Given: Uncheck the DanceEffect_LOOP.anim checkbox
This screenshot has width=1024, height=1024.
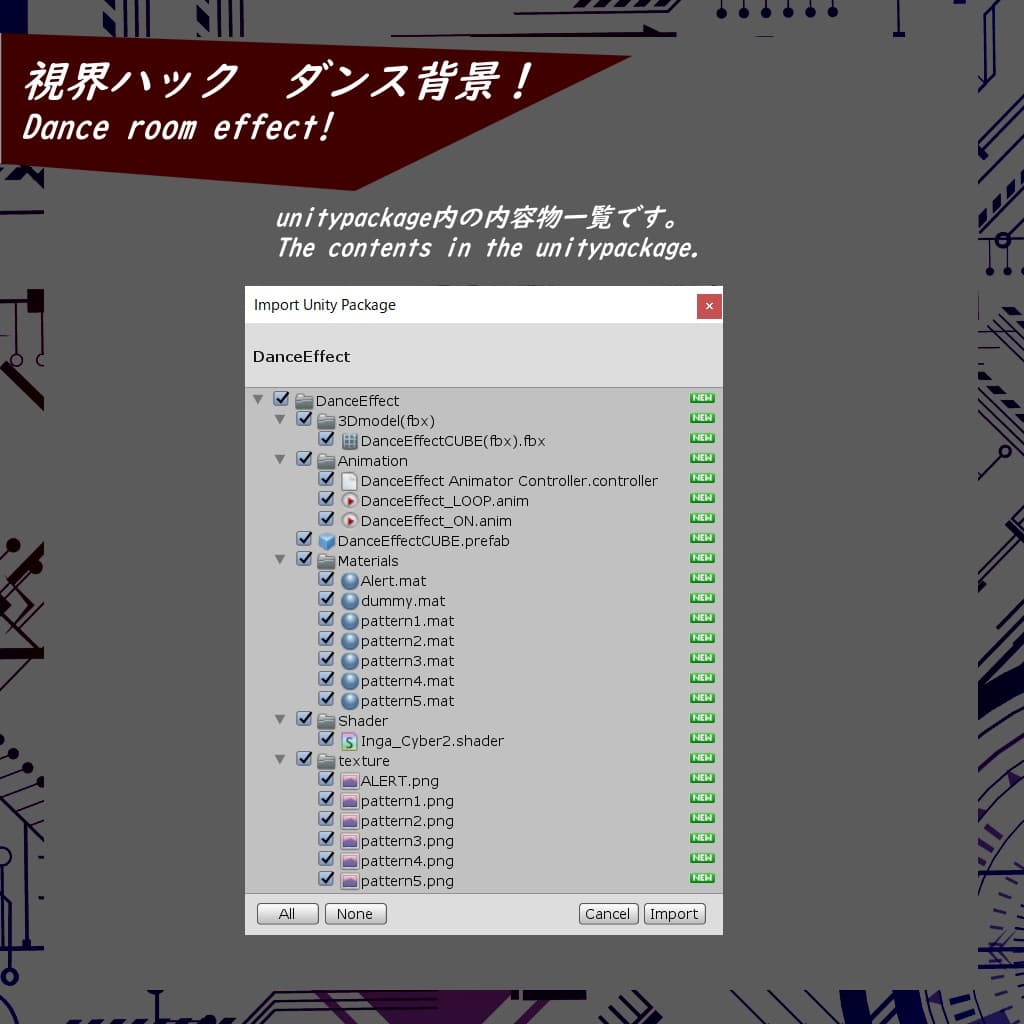Looking at the screenshot, I should click(327, 499).
